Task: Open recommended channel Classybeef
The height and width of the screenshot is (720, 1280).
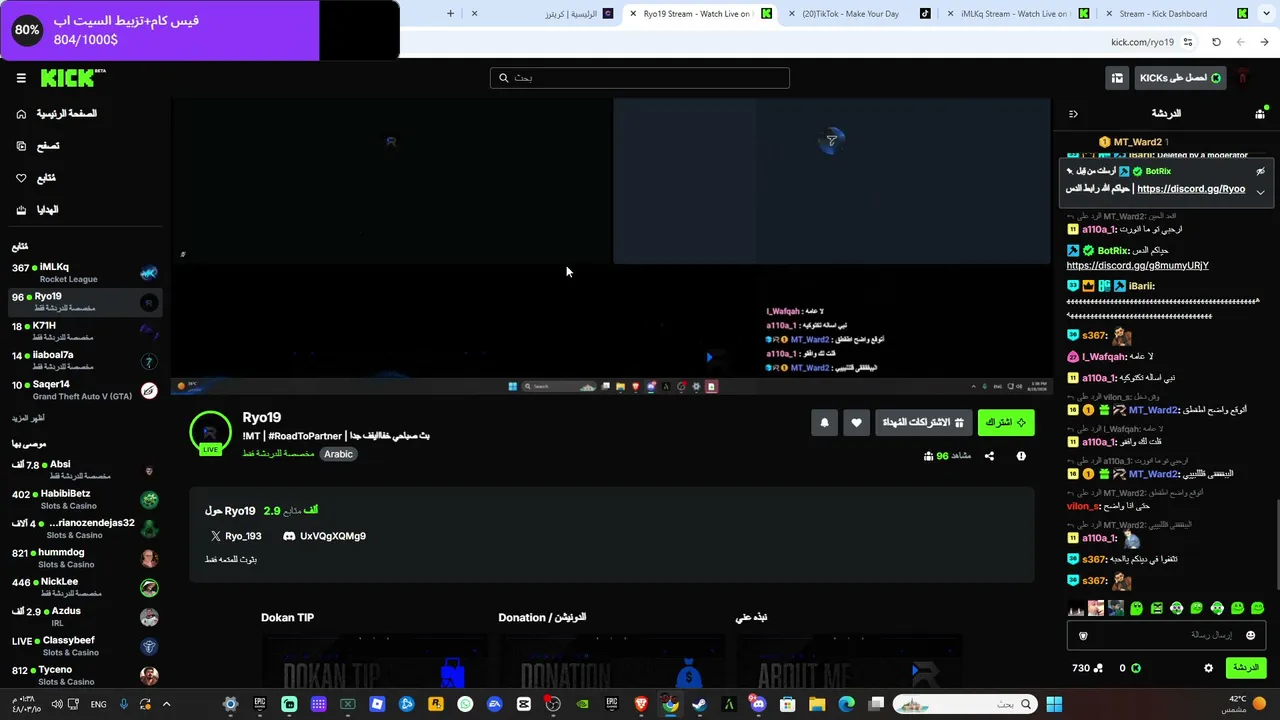Action: tap(85, 646)
